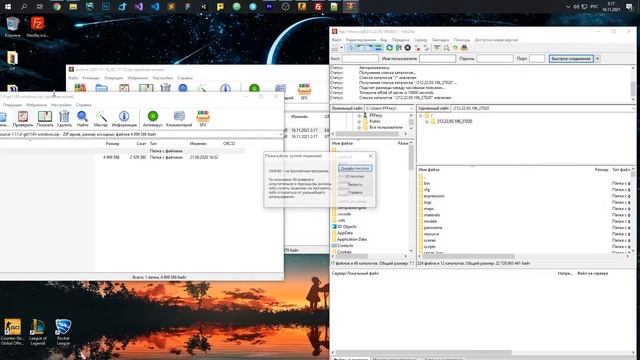Open the remote site path dropdown

633,109
